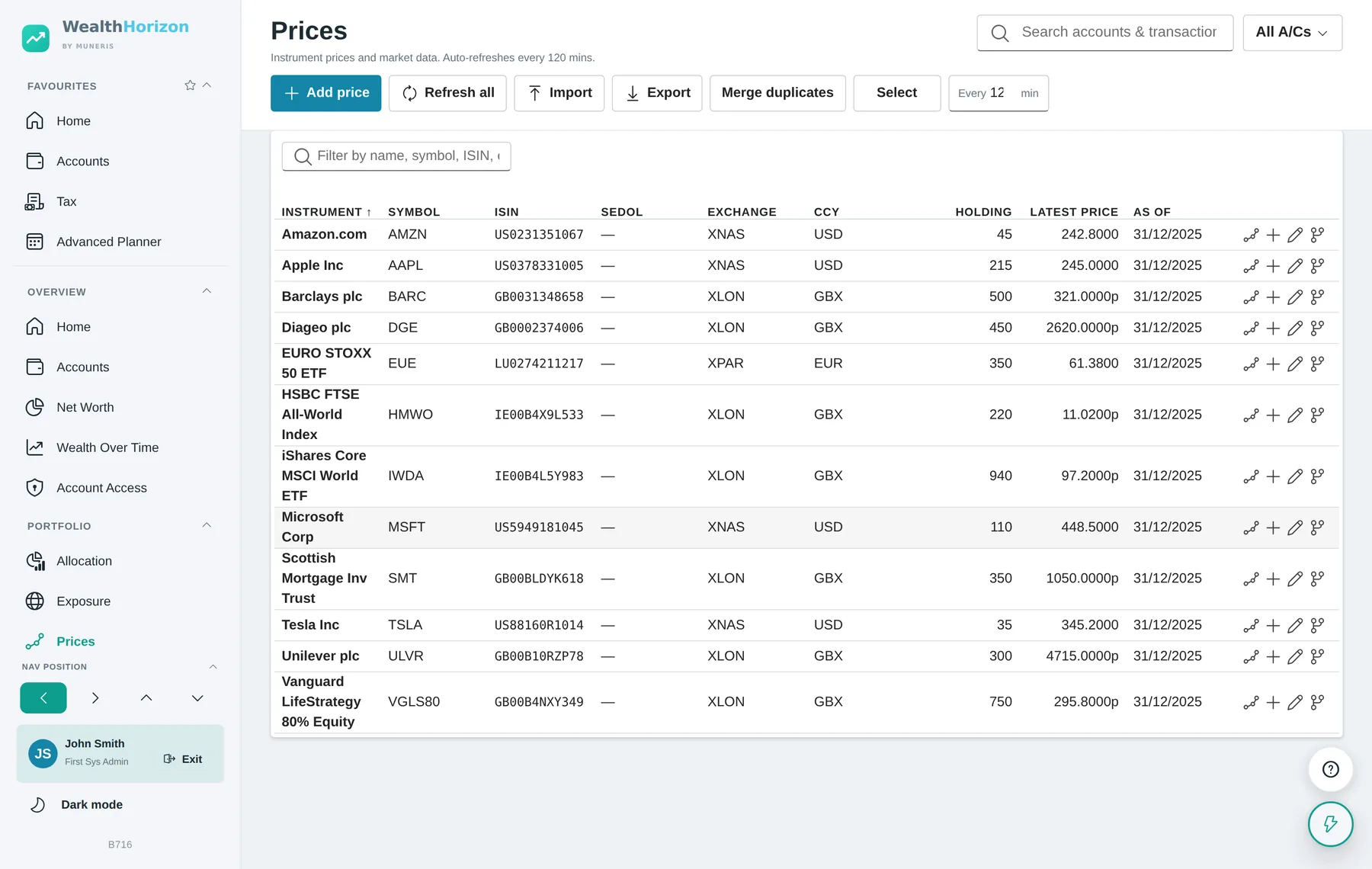The height and width of the screenshot is (869, 1372).
Task: Collapse the Overview section
Action: pyautogui.click(x=207, y=291)
